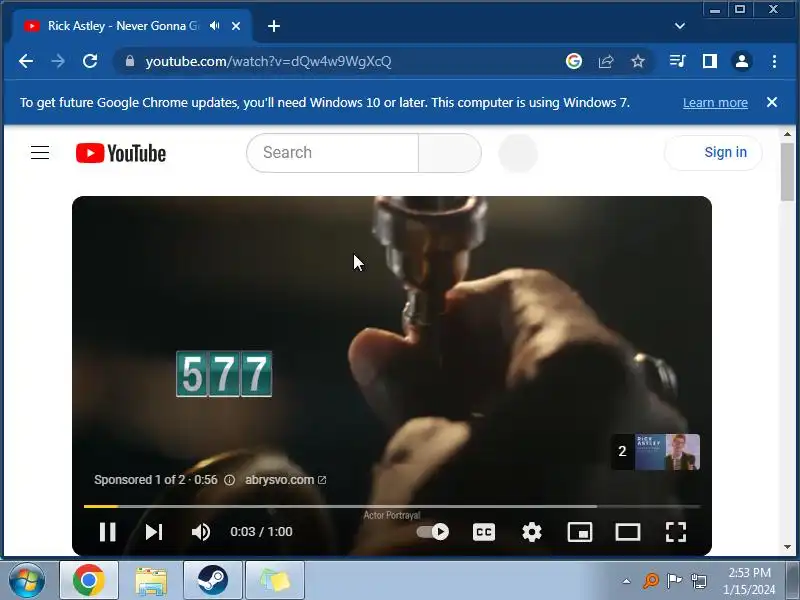Screen dimensions: 800x600
Task: Open Steam from the taskbar
Action: [x=213, y=580]
